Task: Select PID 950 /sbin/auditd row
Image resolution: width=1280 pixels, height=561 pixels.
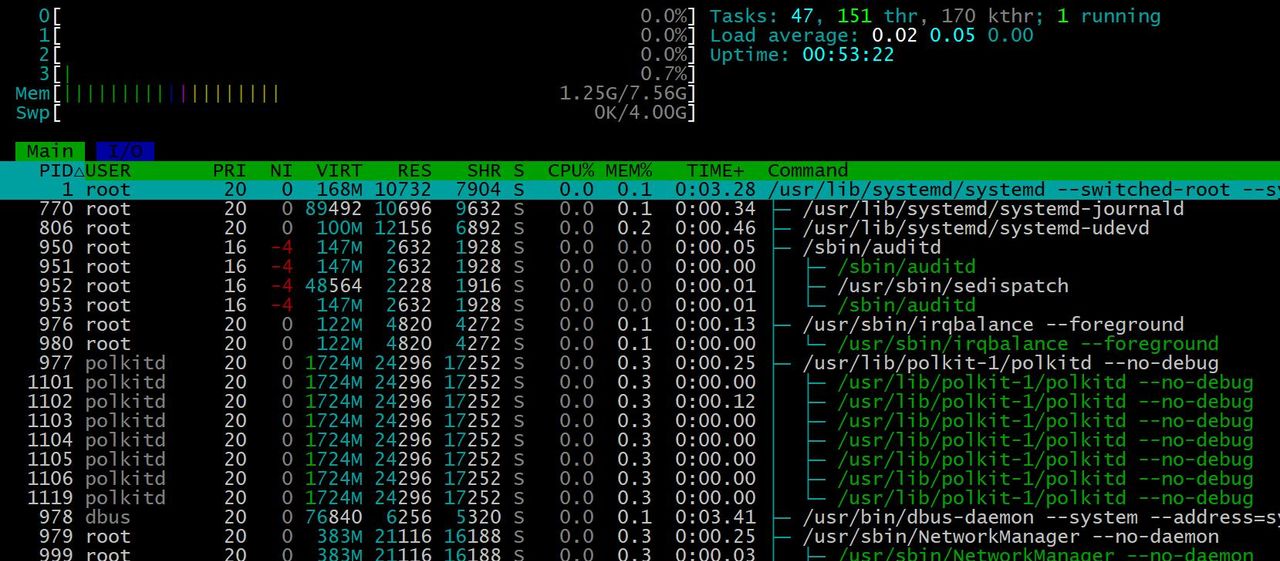Action: pos(640,247)
